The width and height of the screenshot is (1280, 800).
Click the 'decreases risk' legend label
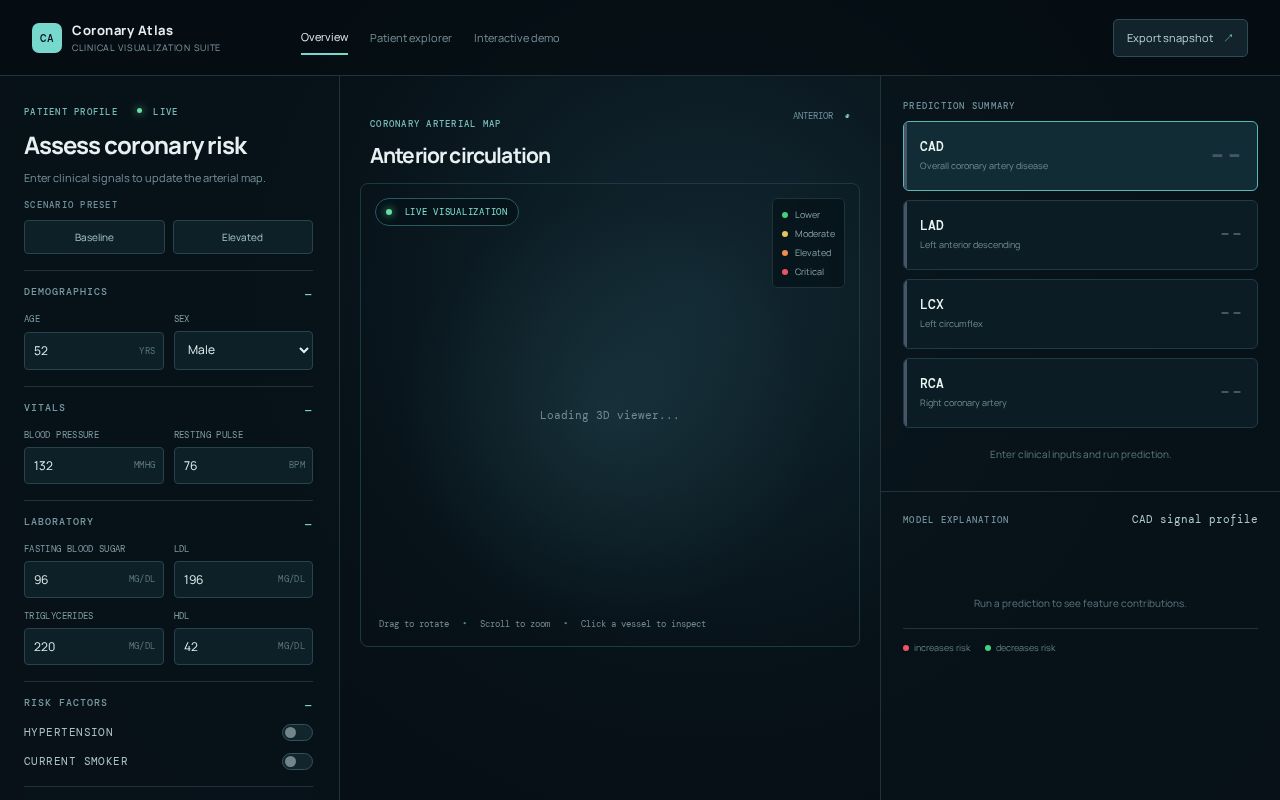(1025, 648)
